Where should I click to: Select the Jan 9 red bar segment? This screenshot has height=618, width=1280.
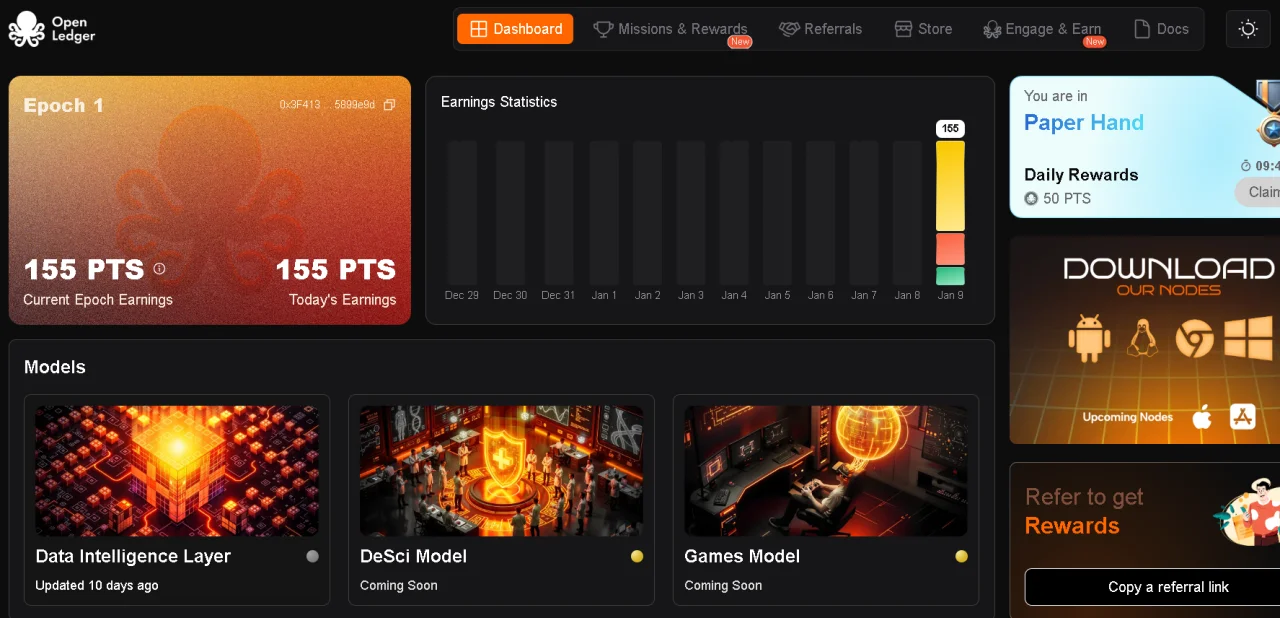[950, 249]
